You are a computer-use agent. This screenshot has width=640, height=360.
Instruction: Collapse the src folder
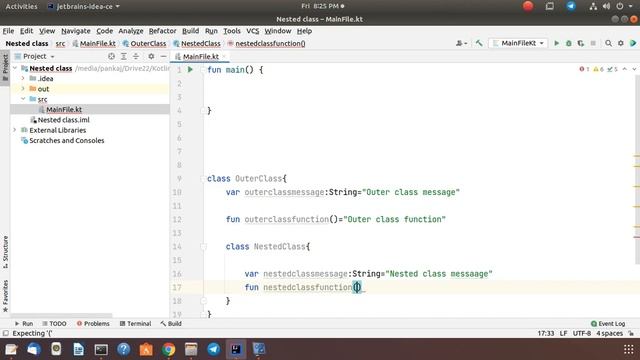(x=23, y=99)
